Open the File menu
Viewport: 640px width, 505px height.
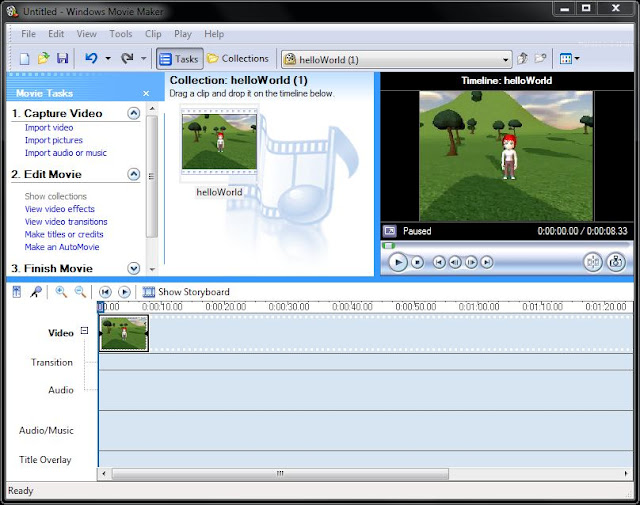[x=28, y=34]
